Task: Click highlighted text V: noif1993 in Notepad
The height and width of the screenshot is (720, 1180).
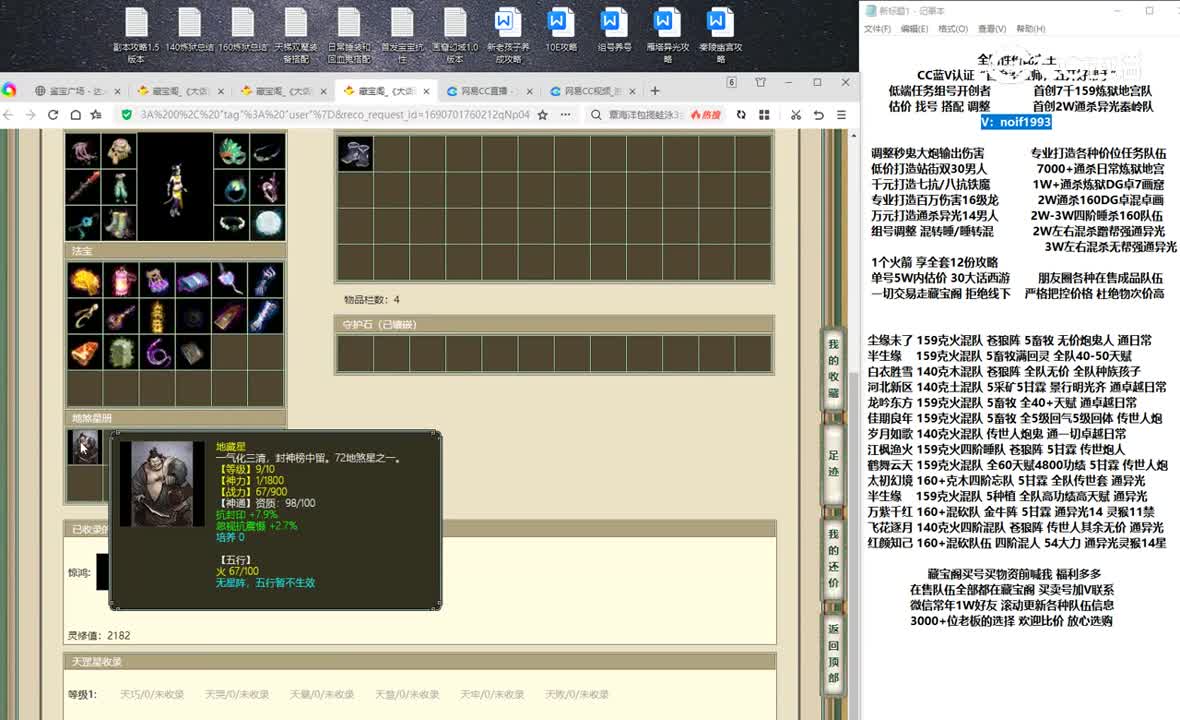Action: (1016, 122)
